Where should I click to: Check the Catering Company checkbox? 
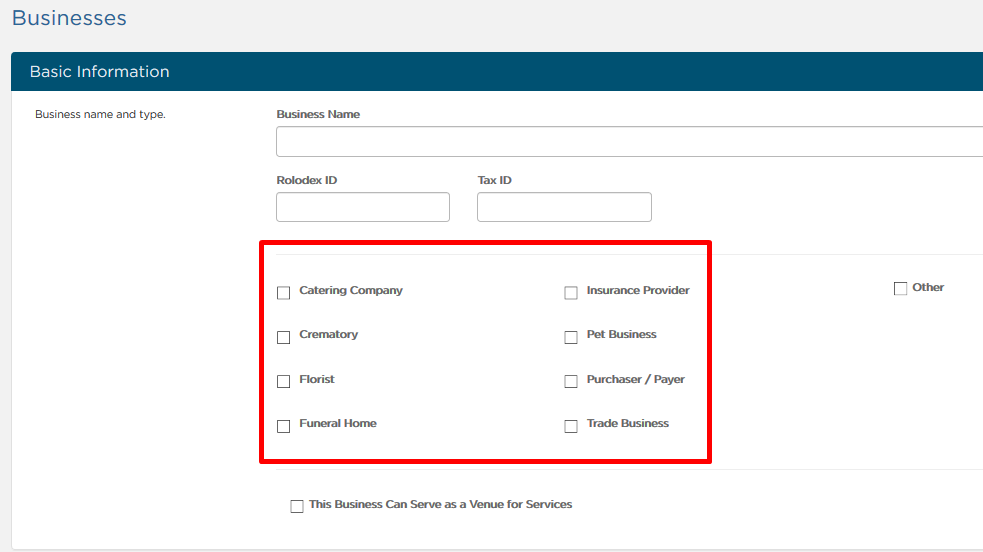tap(283, 293)
